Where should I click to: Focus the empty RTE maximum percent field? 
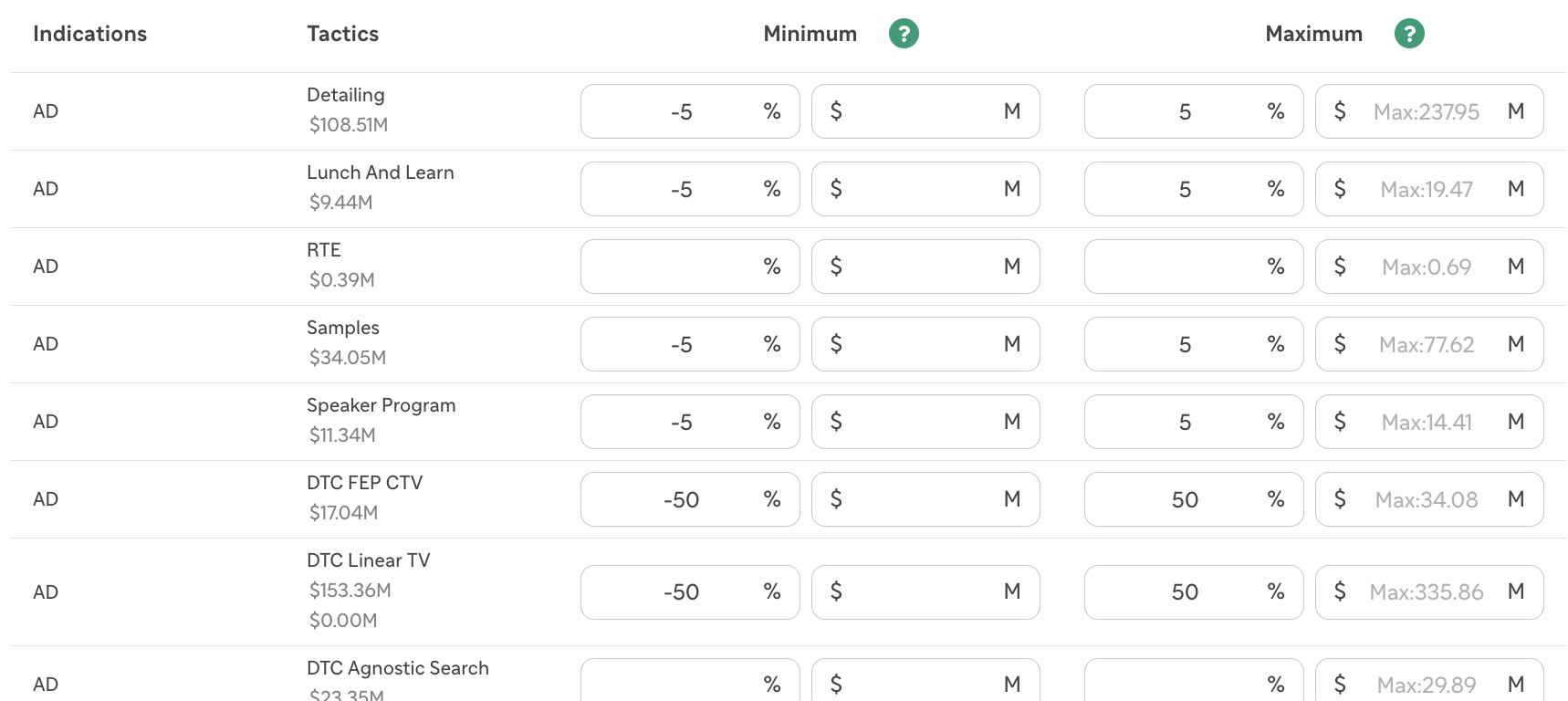(x=1194, y=267)
